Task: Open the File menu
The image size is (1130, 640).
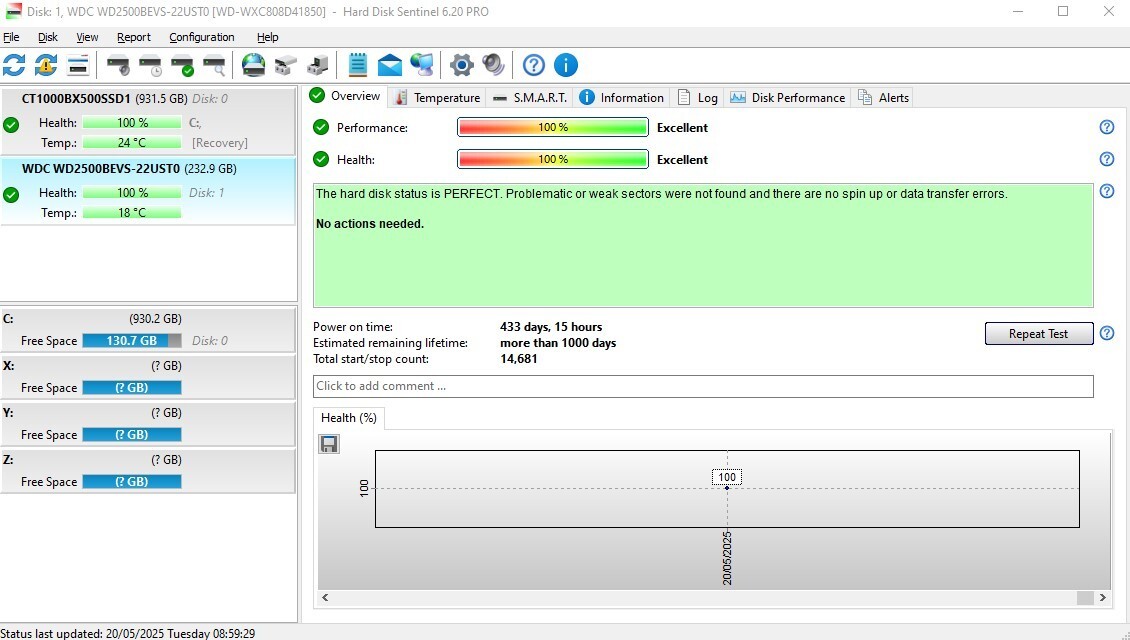Action: coord(11,37)
